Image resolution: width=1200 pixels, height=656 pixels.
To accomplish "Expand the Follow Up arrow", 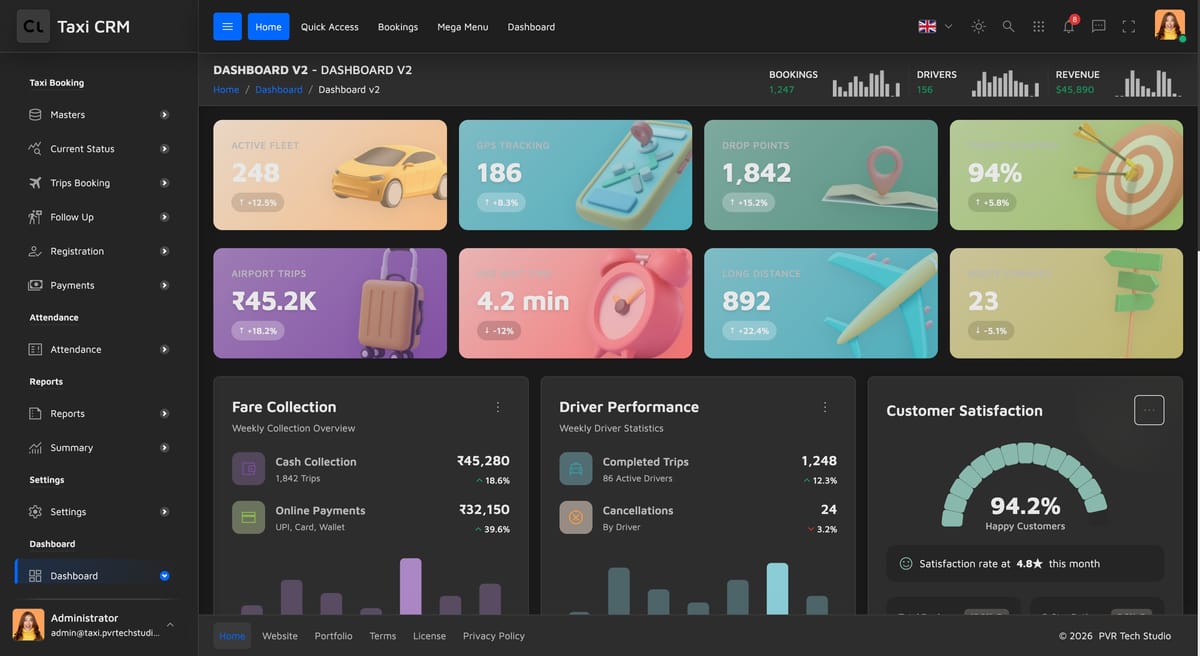I will click(x=164, y=217).
